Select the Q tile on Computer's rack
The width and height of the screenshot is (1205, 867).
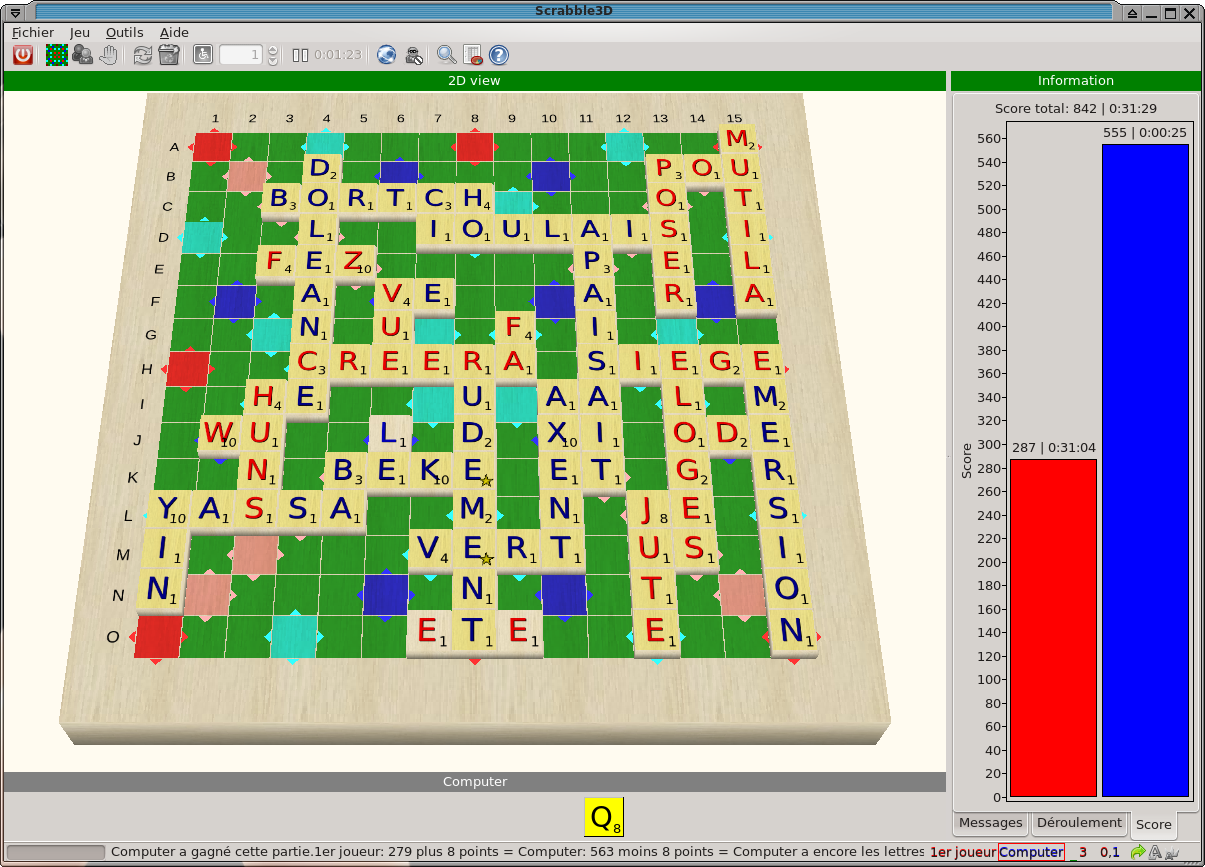(x=604, y=817)
